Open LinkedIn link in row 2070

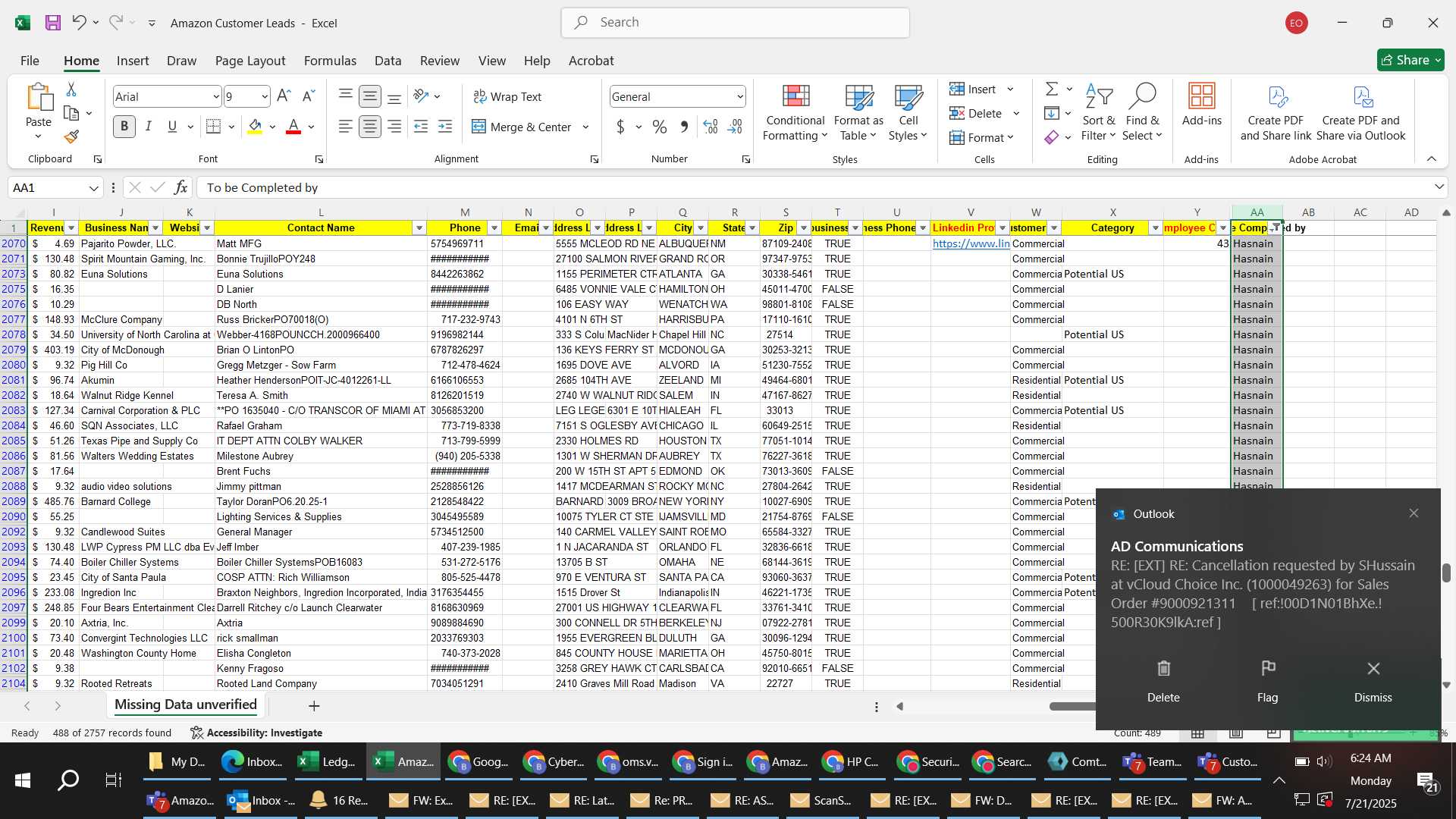coord(971,243)
